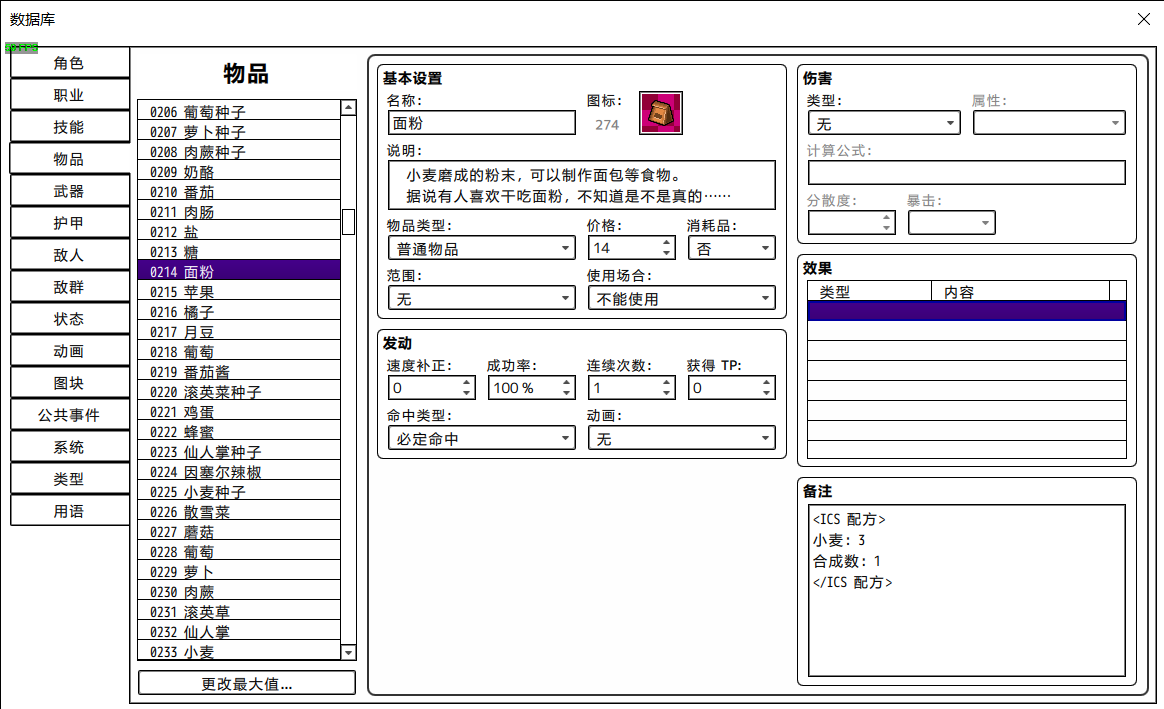Click the 名称 input field
Viewport: 1164px width, 709px height.
[x=482, y=122]
